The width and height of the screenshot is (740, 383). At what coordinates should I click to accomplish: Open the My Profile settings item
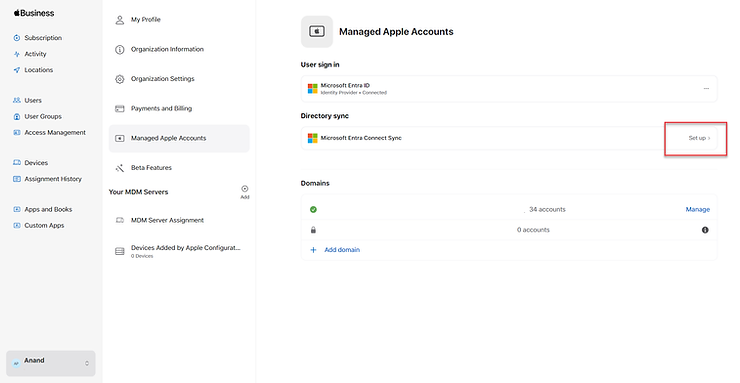179,20
